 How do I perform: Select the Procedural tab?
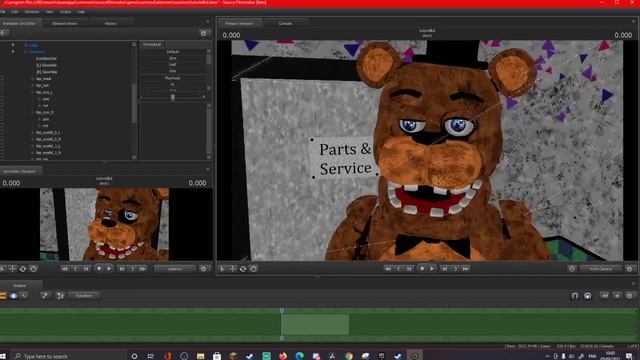(152, 44)
